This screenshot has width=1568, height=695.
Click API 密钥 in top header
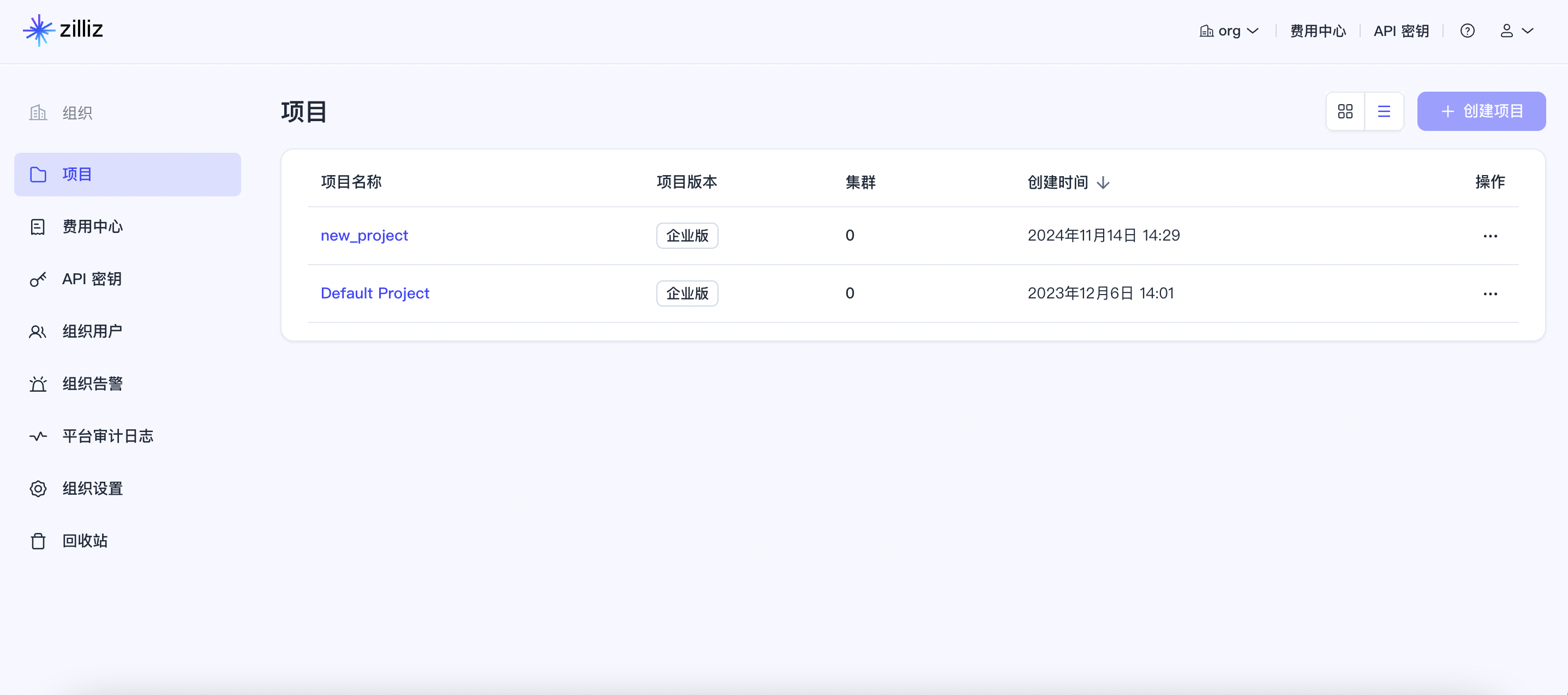tap(1401, 31)
